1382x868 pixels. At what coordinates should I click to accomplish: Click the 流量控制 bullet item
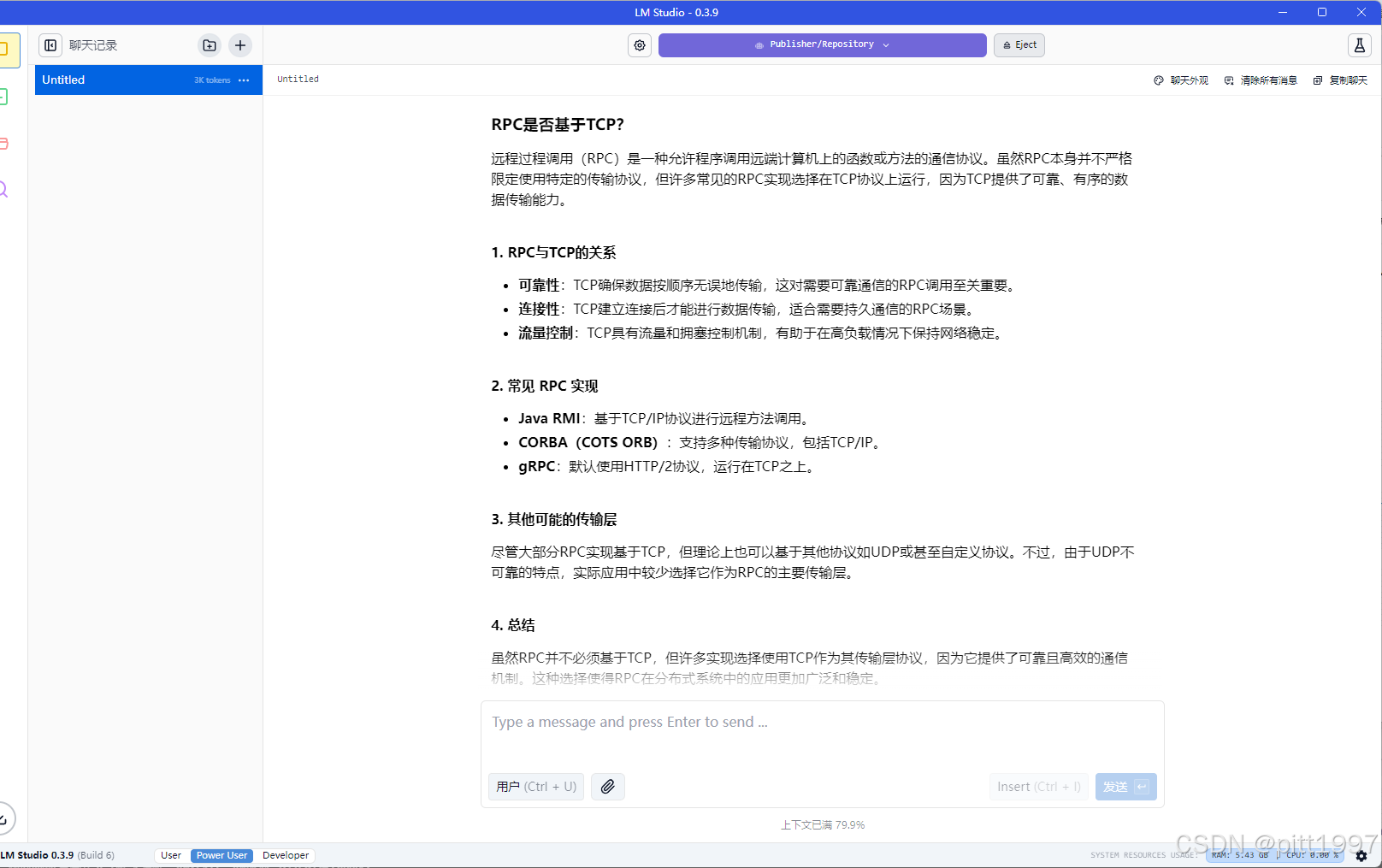[761, 334]
